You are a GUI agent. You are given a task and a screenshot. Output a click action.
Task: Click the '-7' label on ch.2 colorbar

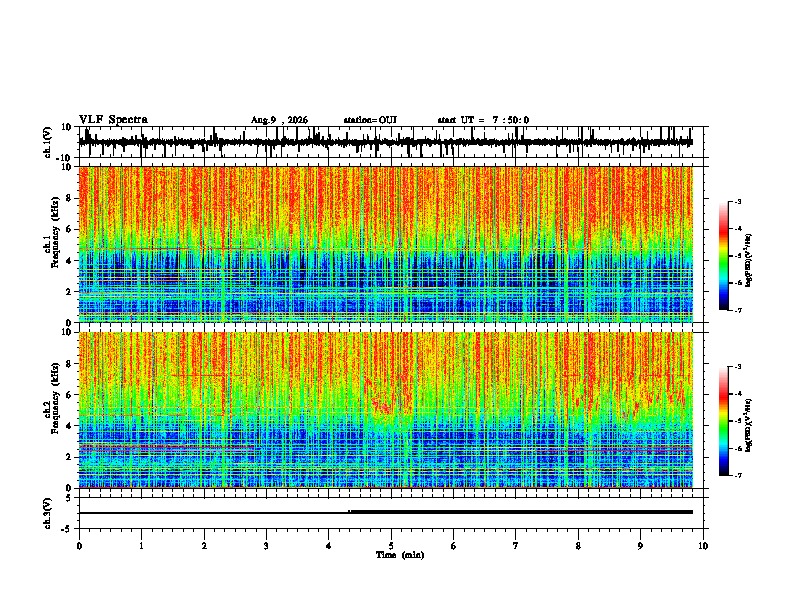coord(737,475)
